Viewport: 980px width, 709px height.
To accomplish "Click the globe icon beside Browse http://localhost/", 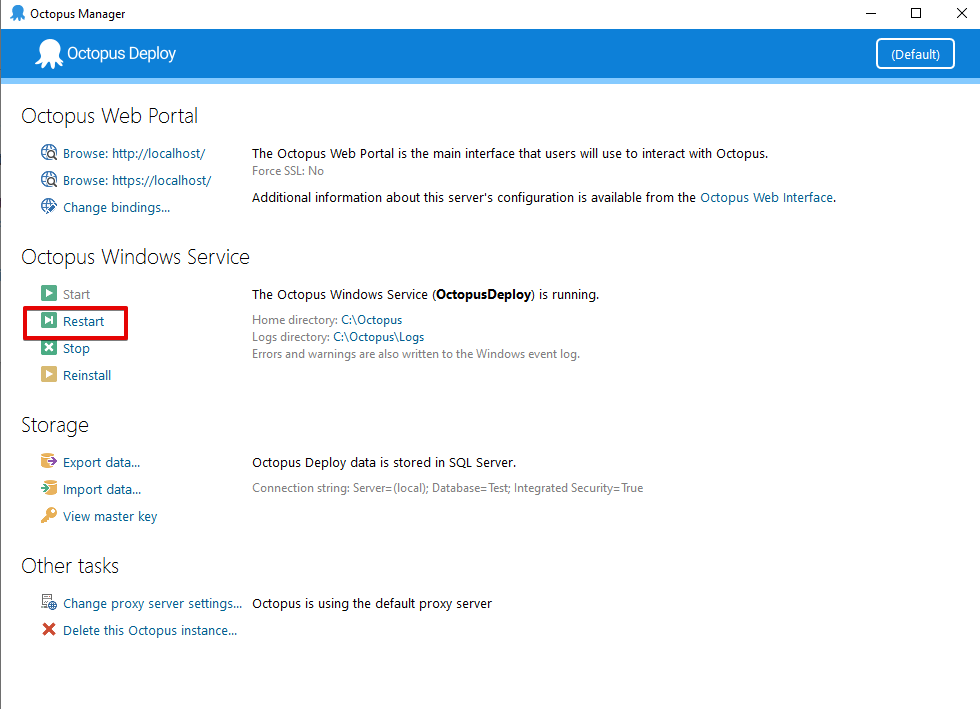I will coord(49,153).
